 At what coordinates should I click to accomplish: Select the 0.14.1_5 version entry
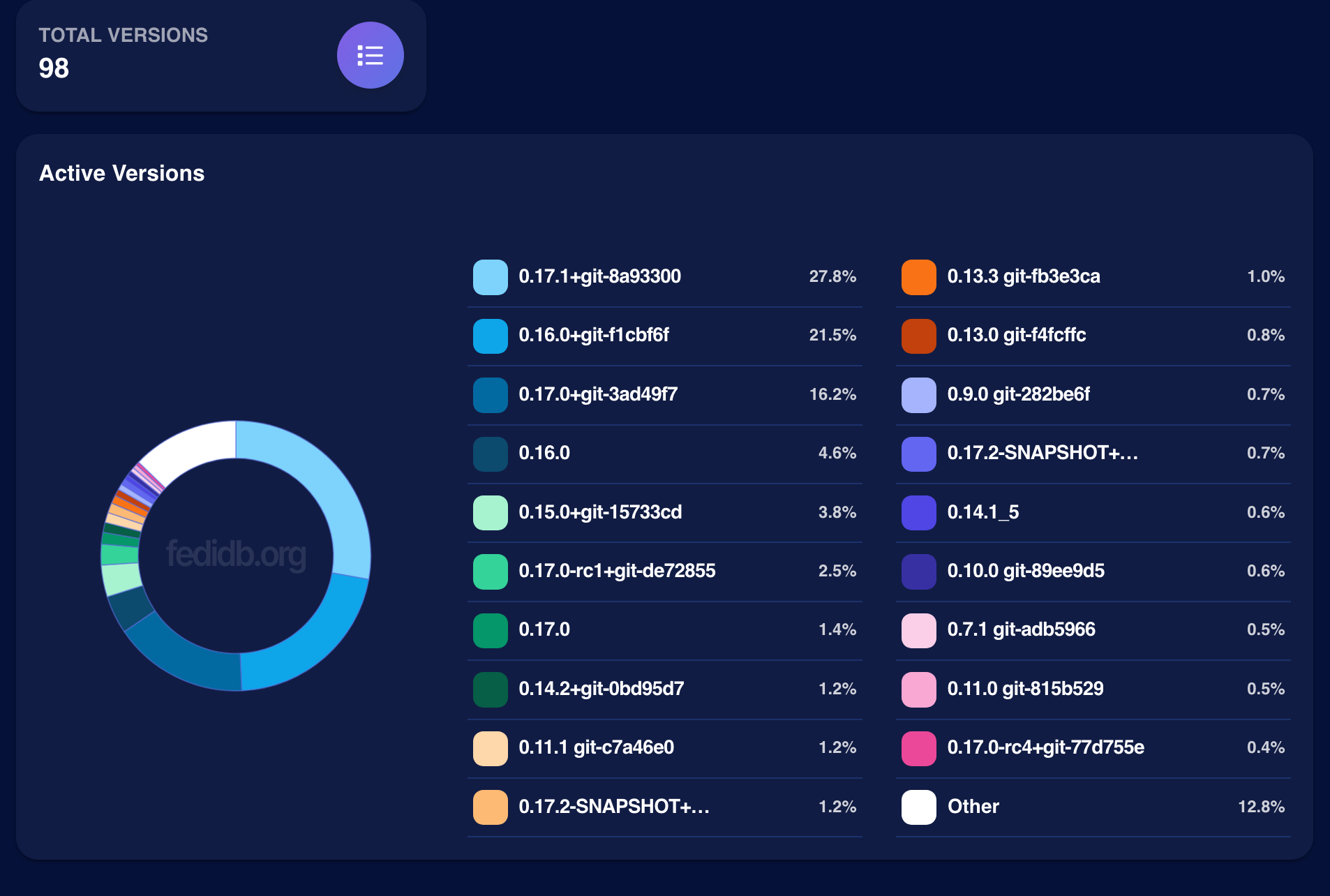click(1093, 513)
